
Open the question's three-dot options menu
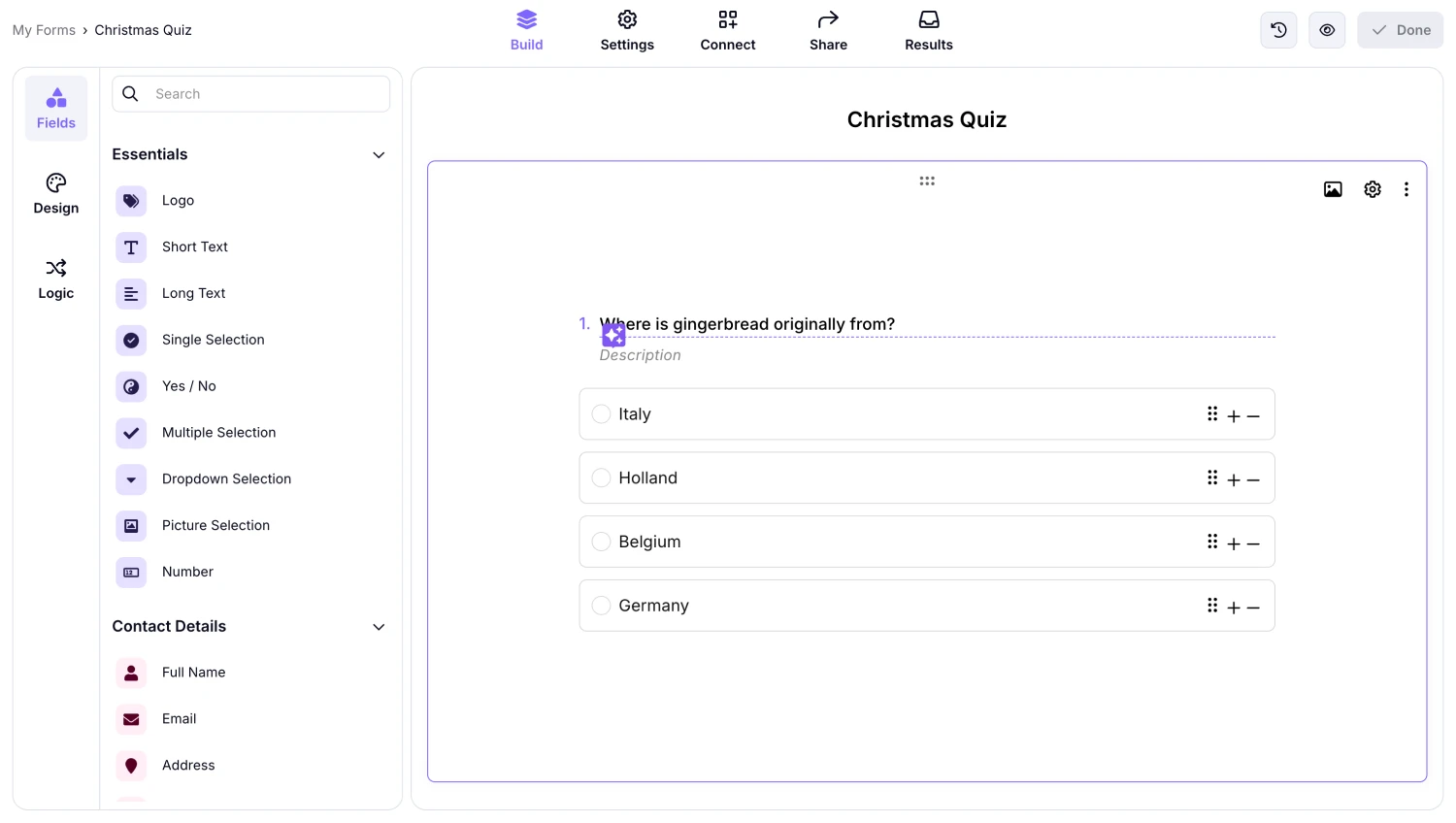(1406, 189)
